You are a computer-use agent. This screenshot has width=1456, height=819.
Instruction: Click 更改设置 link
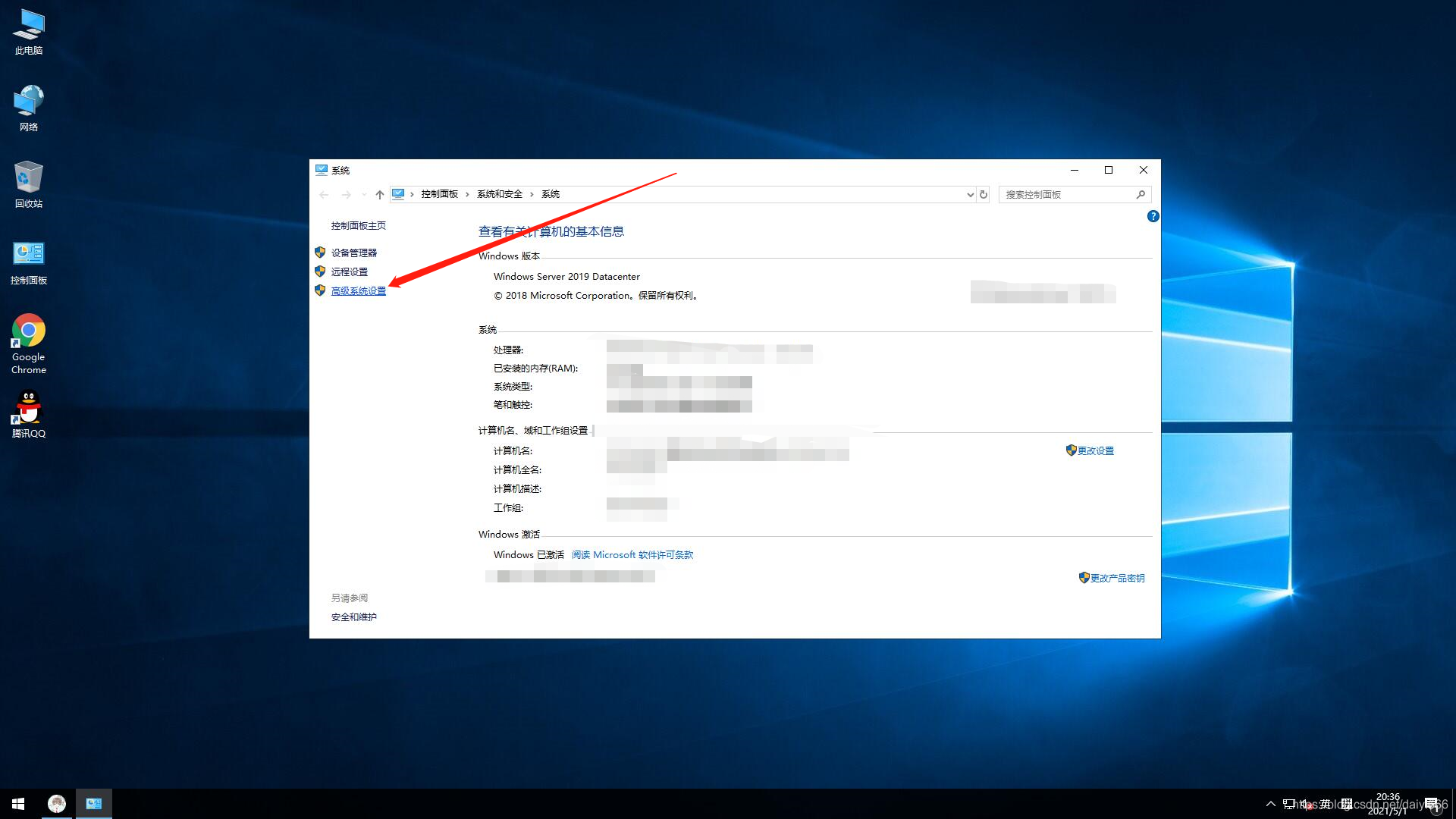pos(1095,451)
